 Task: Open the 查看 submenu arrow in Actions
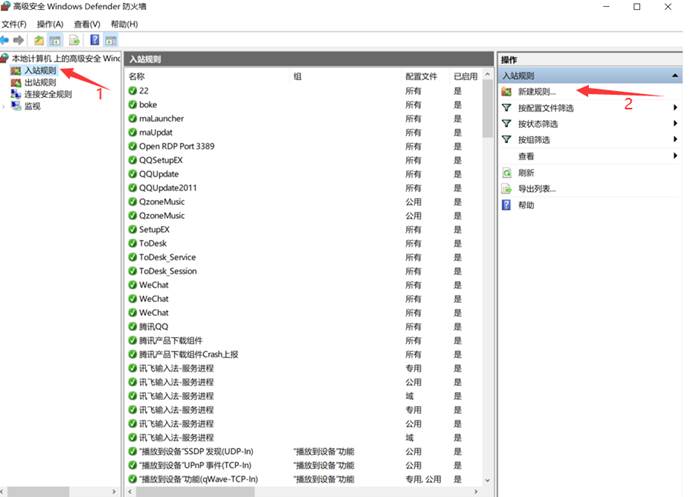coord(675,155)
